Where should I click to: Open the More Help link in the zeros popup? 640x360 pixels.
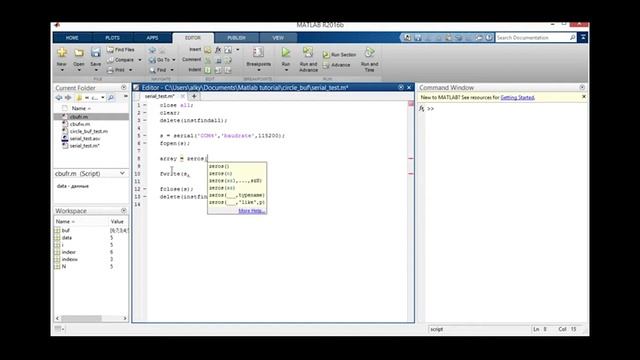click(251, 211)
